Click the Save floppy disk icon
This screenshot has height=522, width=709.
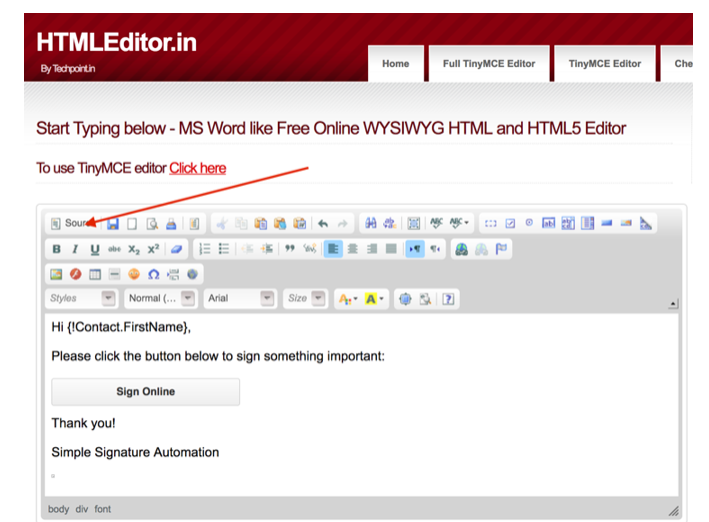[113, 223]
